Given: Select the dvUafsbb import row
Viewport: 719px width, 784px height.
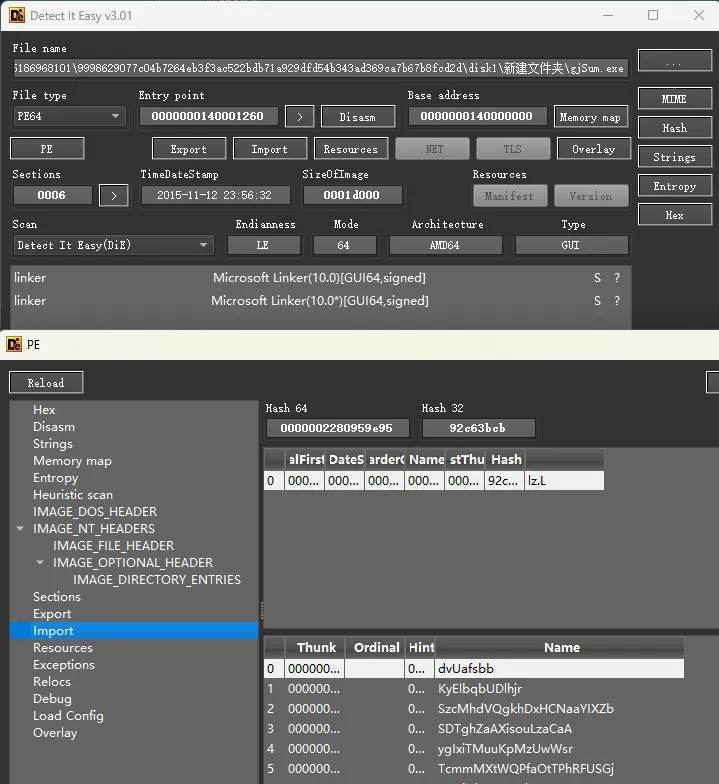Looking at the screenshot, I should tap(474, 668).
